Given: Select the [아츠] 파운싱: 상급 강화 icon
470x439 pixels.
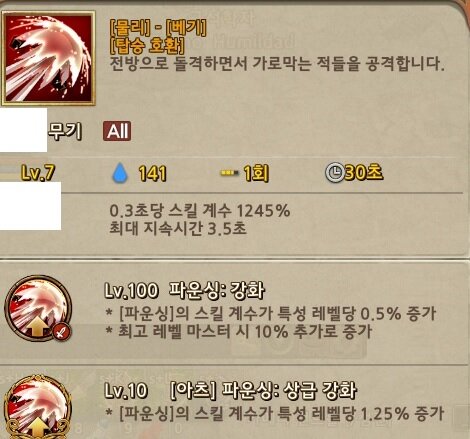Looking at the screenshot, I should (38, 407).
